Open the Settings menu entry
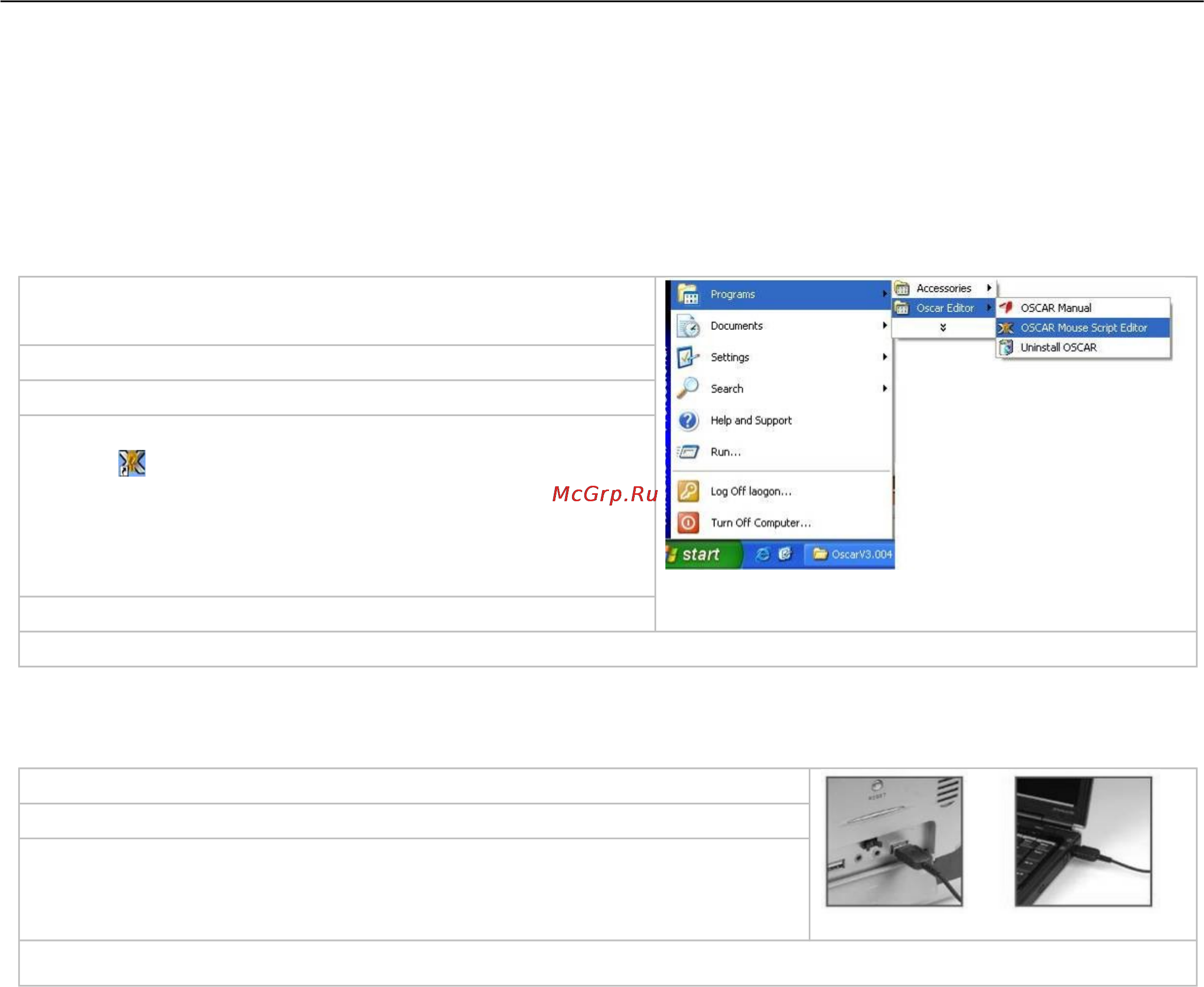The image size is (1204, 987). [x=781, y=357]
